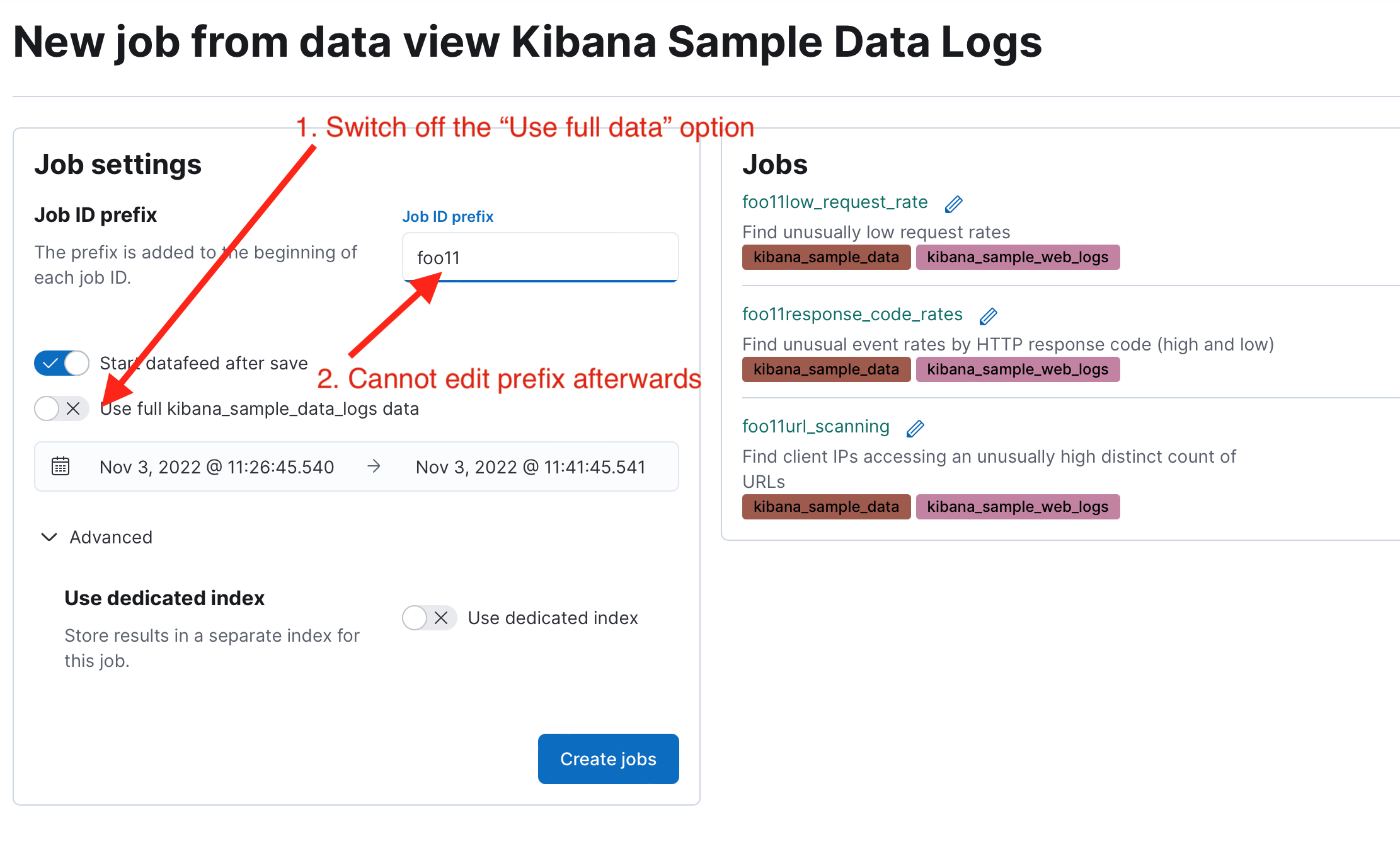1400x851 pixels.
Task: Click the arrow between start and end dates
Action: tap(374, 466)
